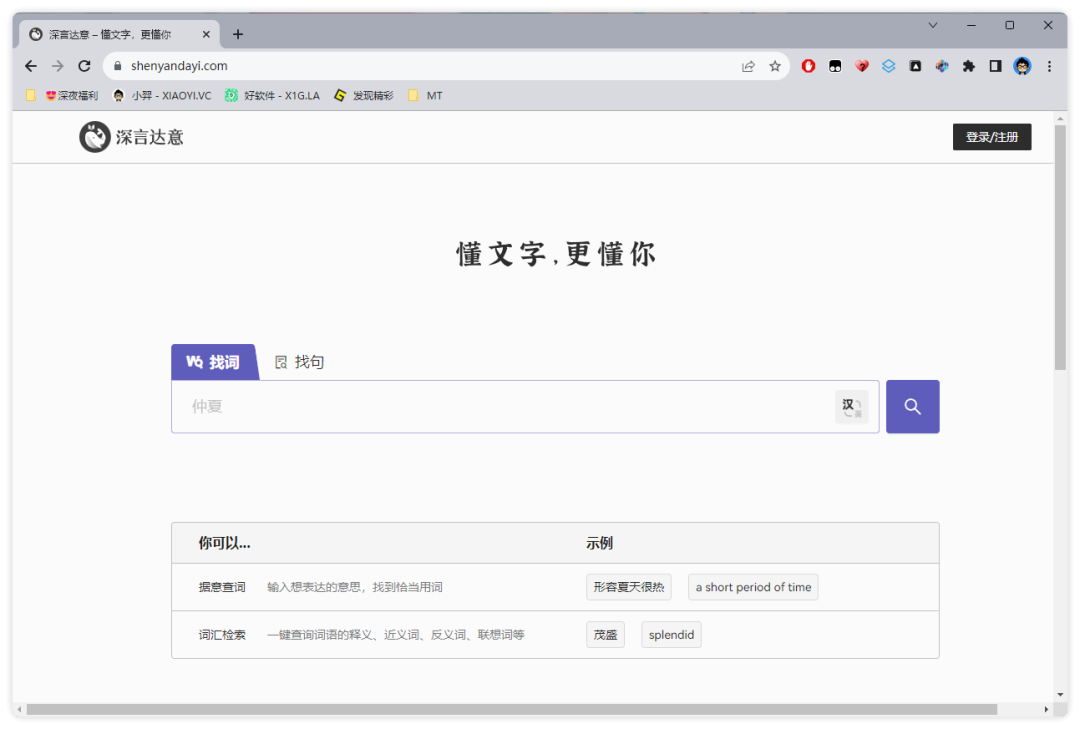The width and height of the screenshot is (1080, 729).
Task: Switch to the 找句 tab
Action: [x=300, y=362]
